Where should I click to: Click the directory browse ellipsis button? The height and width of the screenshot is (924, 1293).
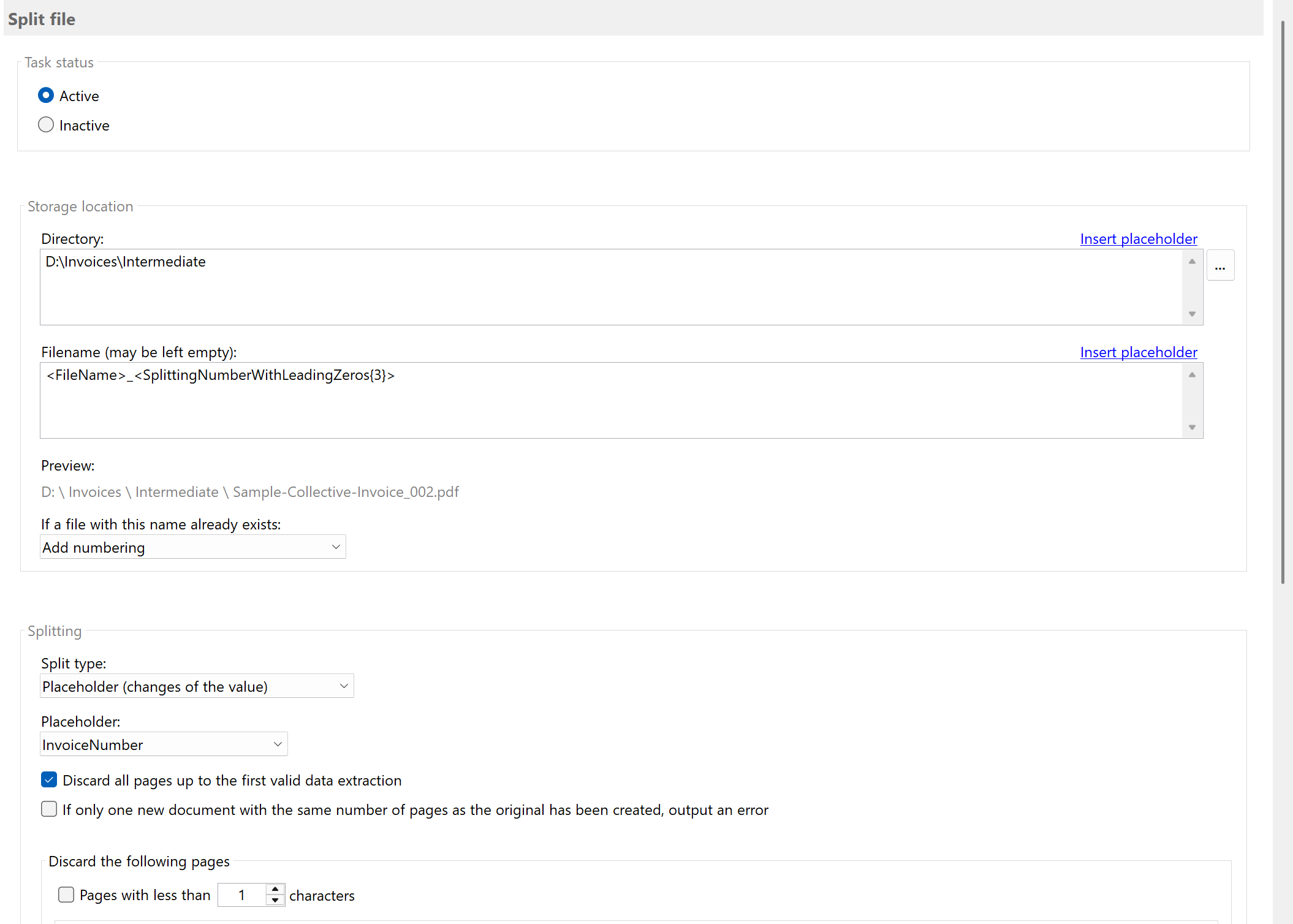click(1219, 266)
